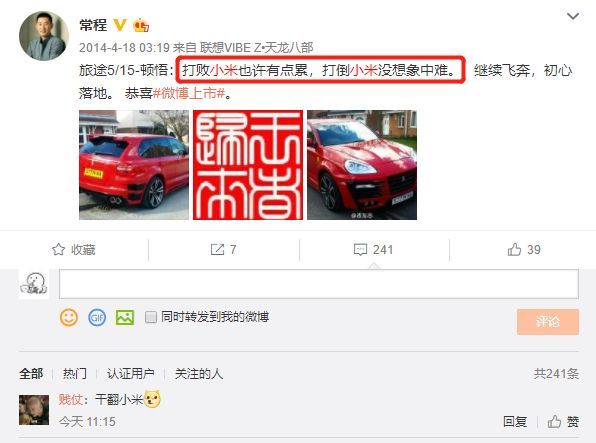The width and height of the screenshot is (596, 443).
Task: Switch to 热门 comments tab
Action: [x=74, y=374]
